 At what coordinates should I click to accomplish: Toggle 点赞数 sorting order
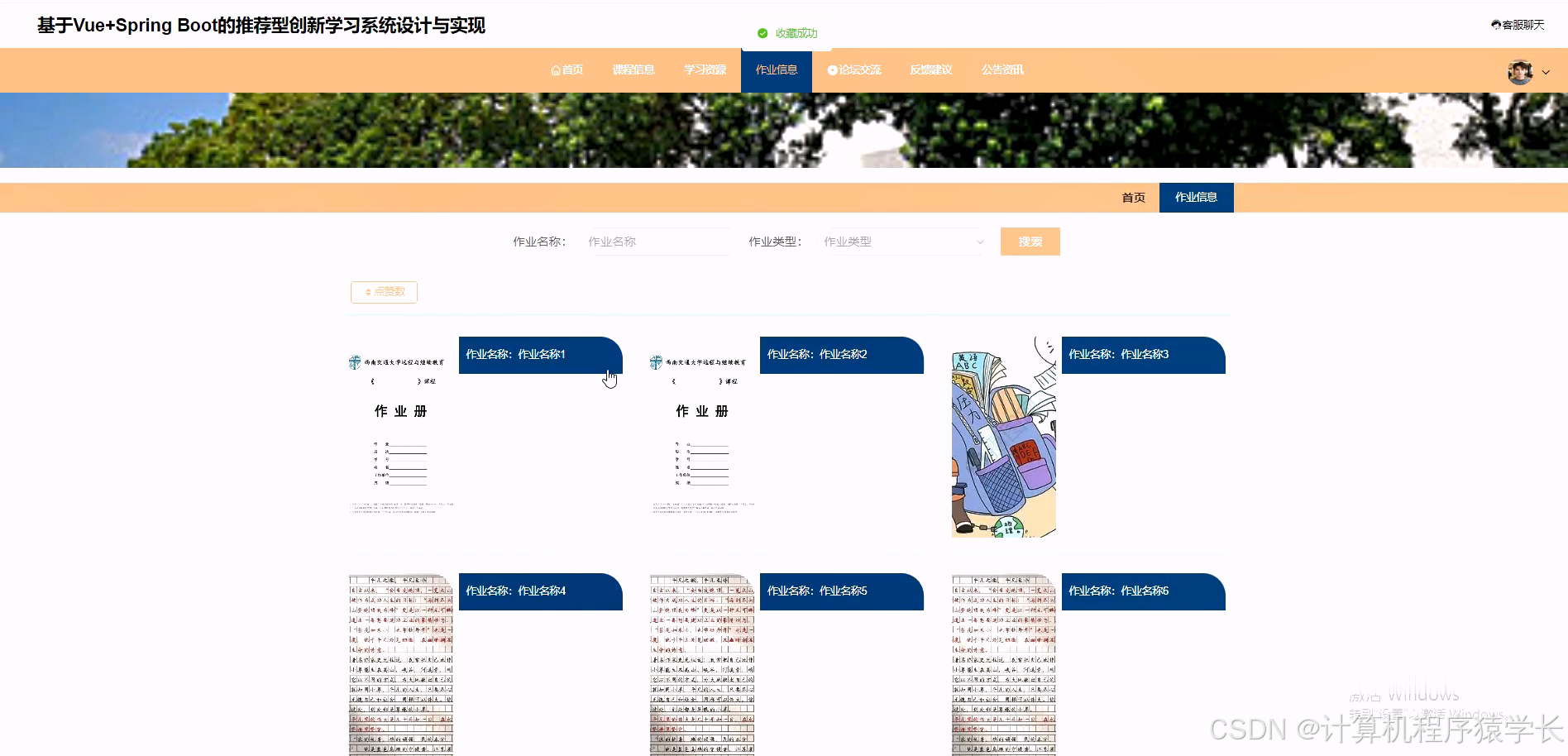pyautogui.click(x=384, y=292)
